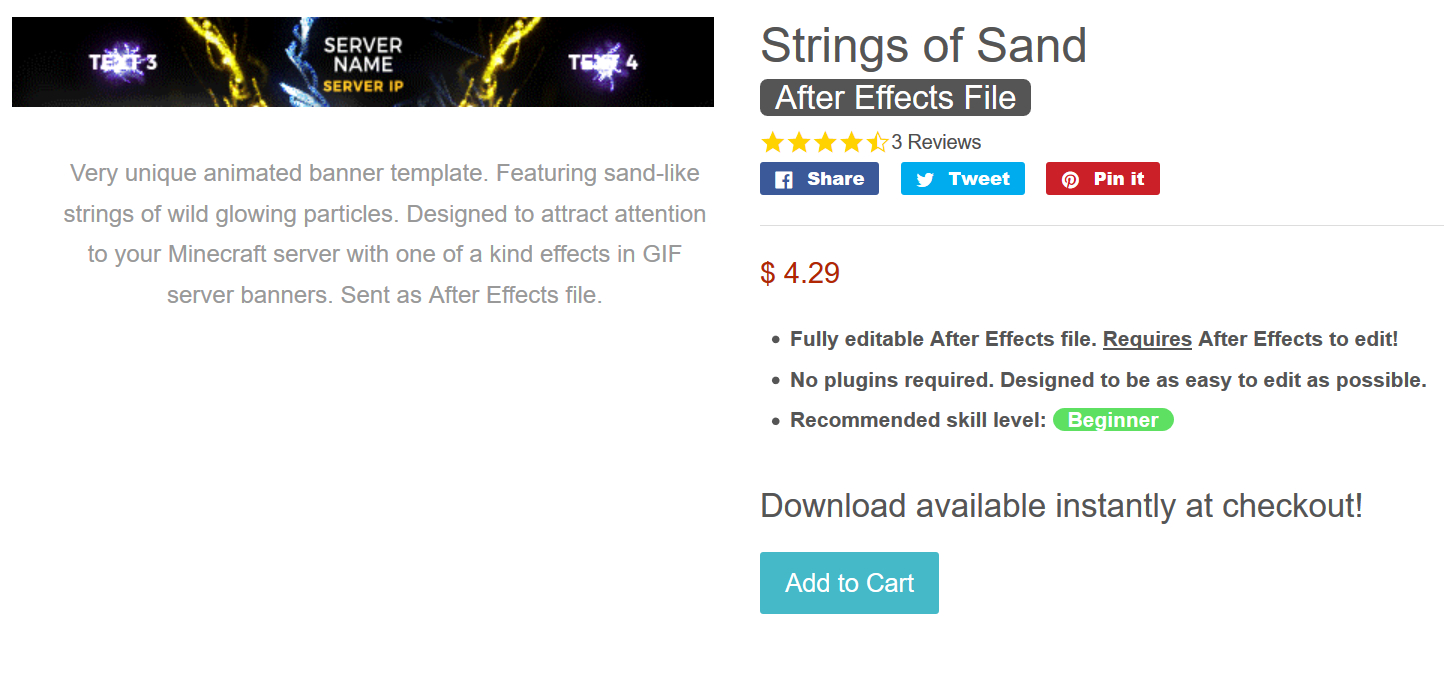Click the After Effects File badge
1444x674 pixels.
pyautogui.click(x=895, y=98)
